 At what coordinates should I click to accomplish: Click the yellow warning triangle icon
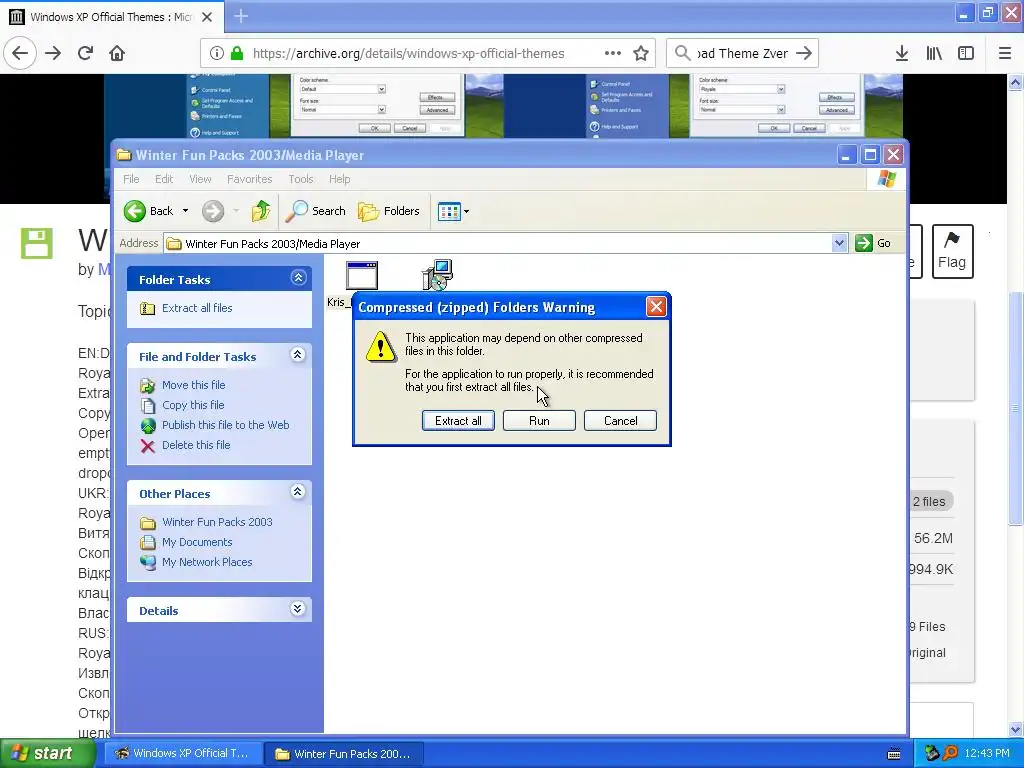[380, 347]
